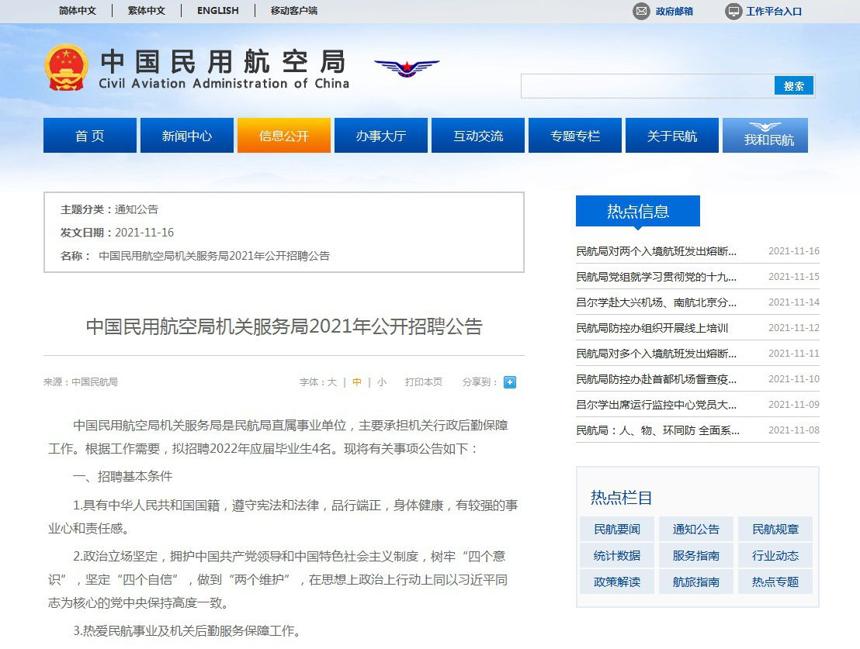Screen dimensions: 860x649
Task: Click the Civil Aviation Administration of China title
Action: [x=224, y=83]
